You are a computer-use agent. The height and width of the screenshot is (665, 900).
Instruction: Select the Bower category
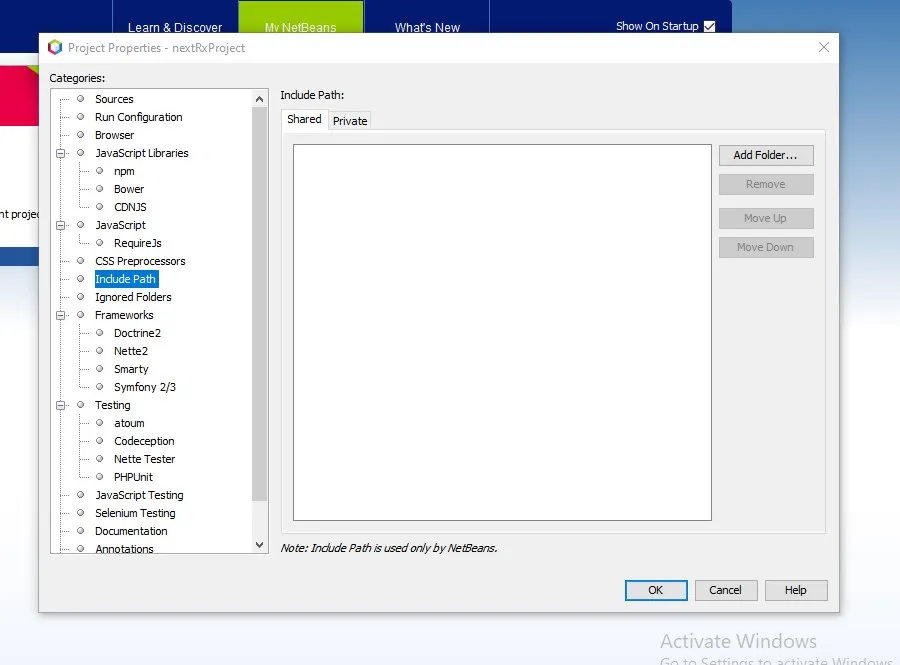pos(129,189)
